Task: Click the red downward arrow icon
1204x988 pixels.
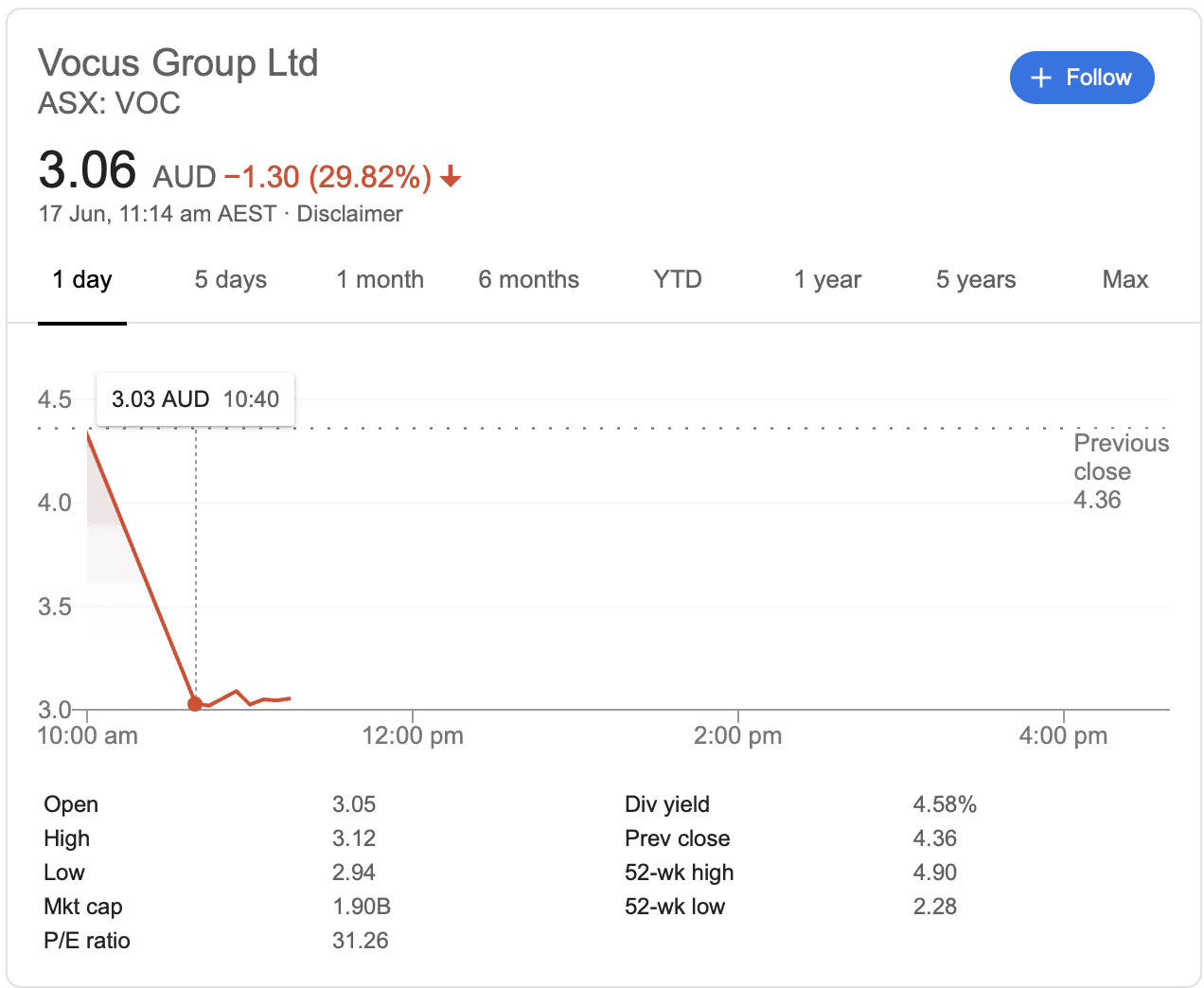Action: tap(451, 176)
